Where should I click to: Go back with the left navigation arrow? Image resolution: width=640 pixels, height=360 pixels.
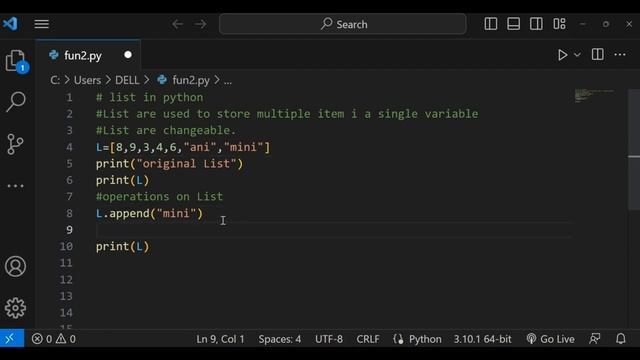[178, 24]
